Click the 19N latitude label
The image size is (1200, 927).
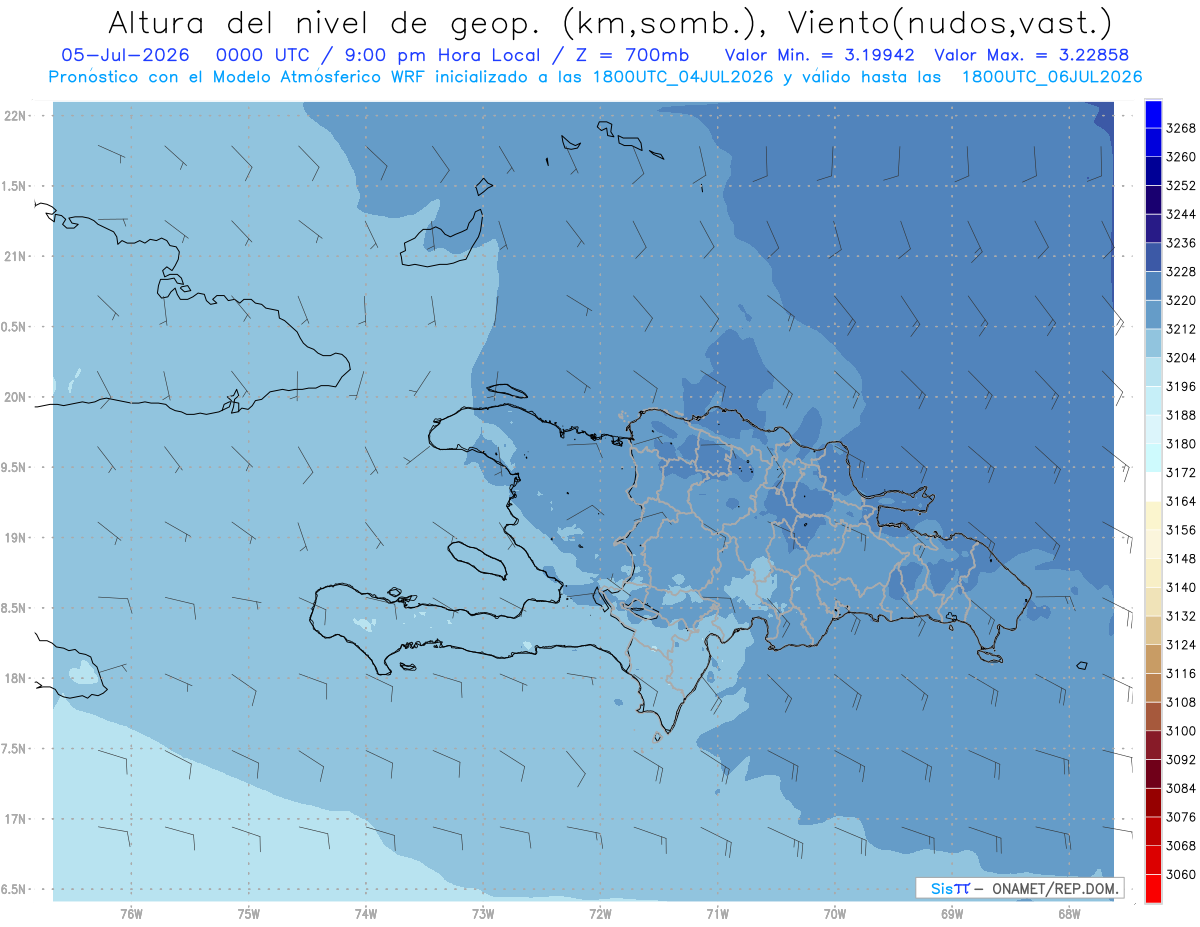[x=17, y=538]
